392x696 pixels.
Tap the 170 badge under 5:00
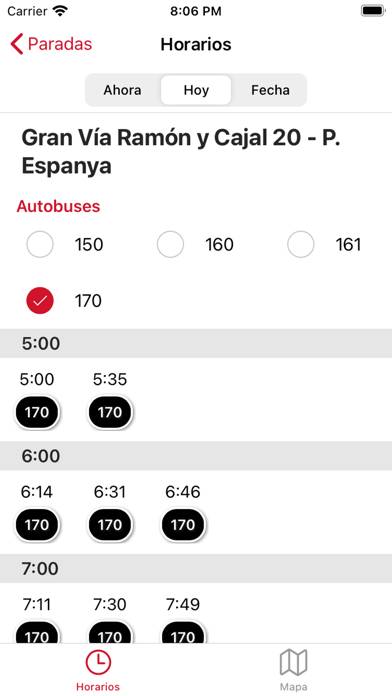coord(37,413)
